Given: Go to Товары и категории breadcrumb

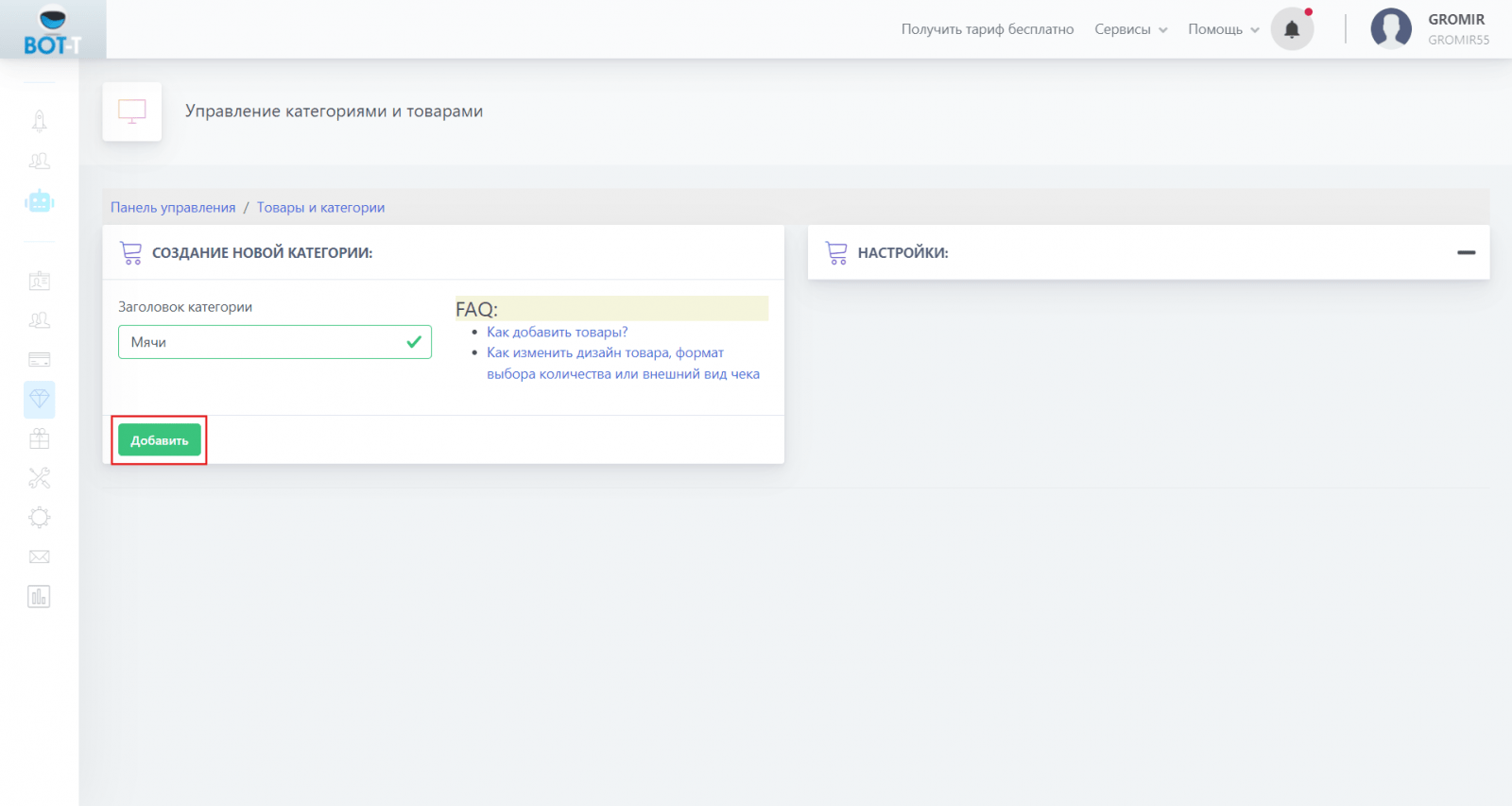Looking at the screenshot, I should [320, 208].
